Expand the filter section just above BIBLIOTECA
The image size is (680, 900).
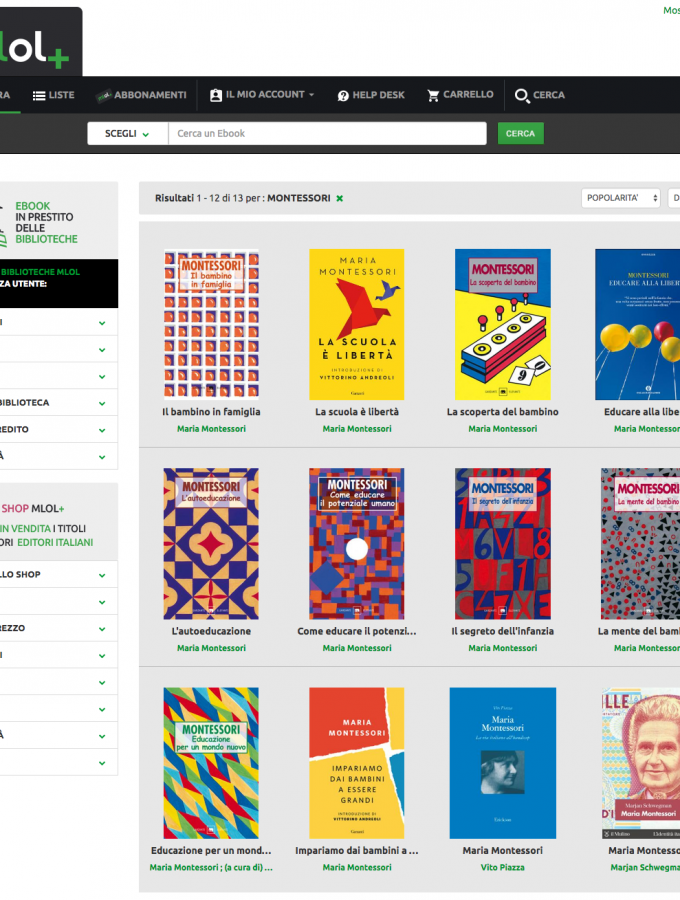[x=57, y=377]
